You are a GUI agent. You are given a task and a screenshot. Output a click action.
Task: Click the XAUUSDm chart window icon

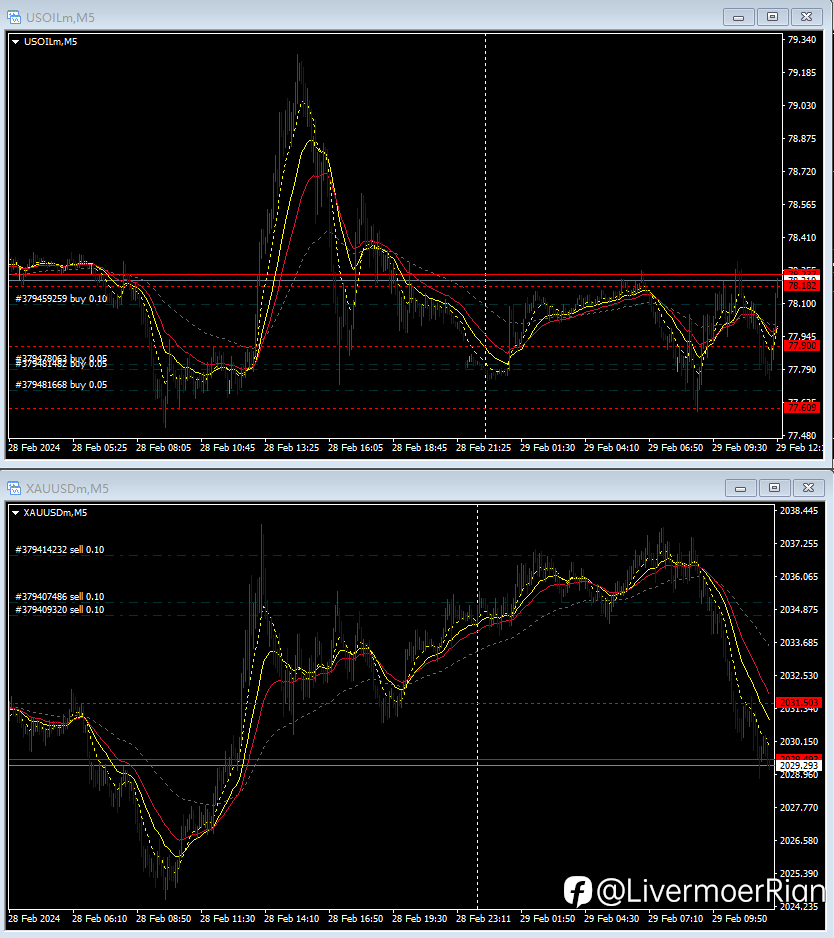pos(13,489)
